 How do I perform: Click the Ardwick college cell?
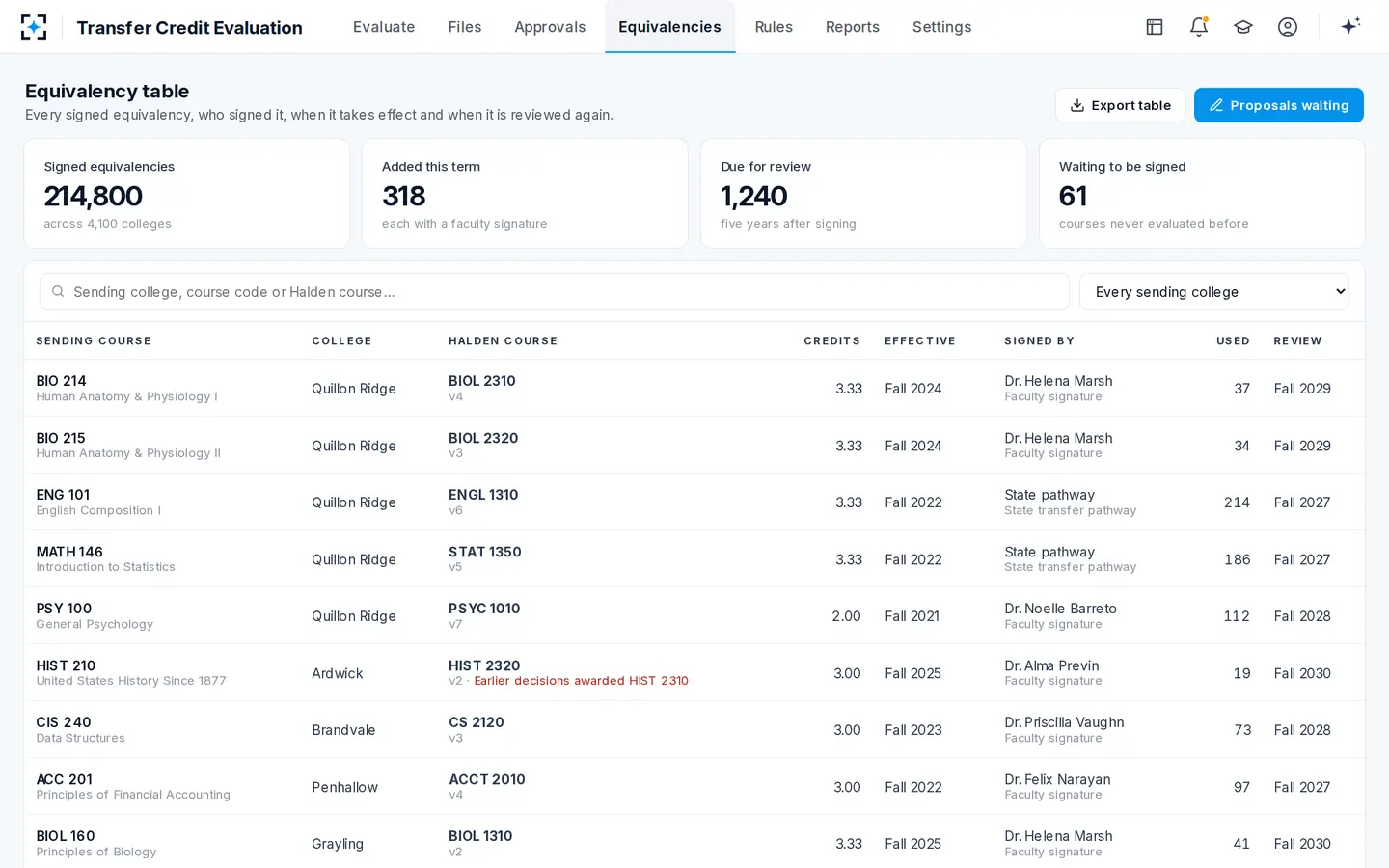coord(337,673)
